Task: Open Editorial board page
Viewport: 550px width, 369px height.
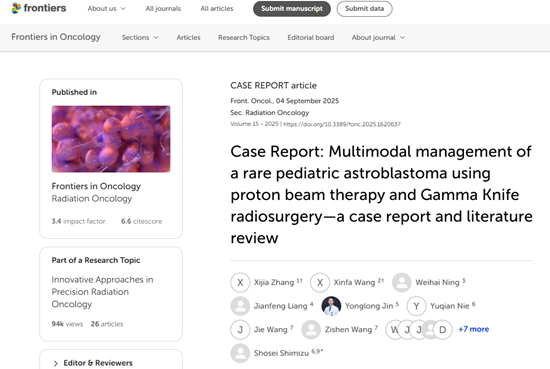Action: click(x=311, y=38)
